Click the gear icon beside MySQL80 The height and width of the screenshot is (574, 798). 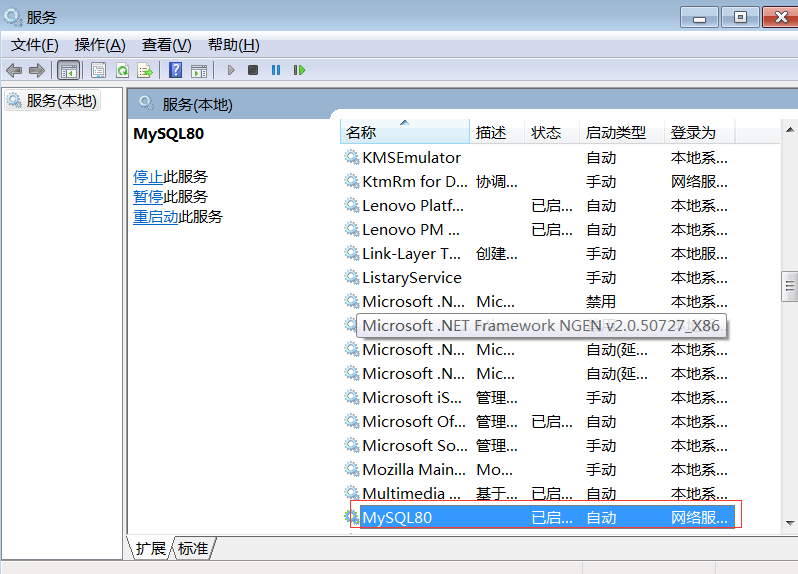click(351, 517)
